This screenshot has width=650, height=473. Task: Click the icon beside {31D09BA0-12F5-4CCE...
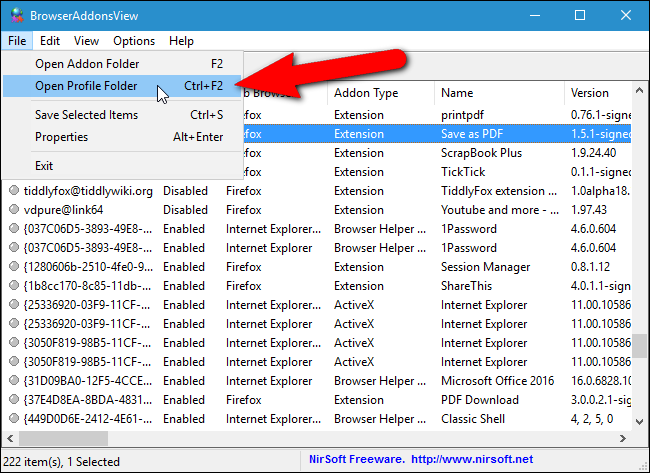pos(14,380)
